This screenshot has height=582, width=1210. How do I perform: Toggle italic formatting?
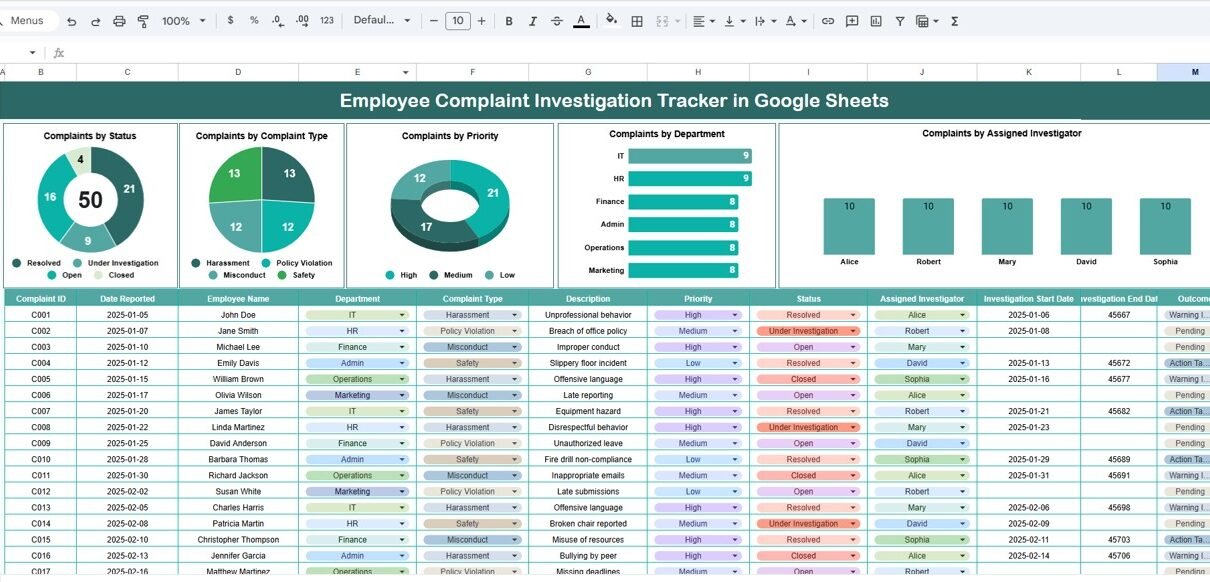[x=533, y=21]
